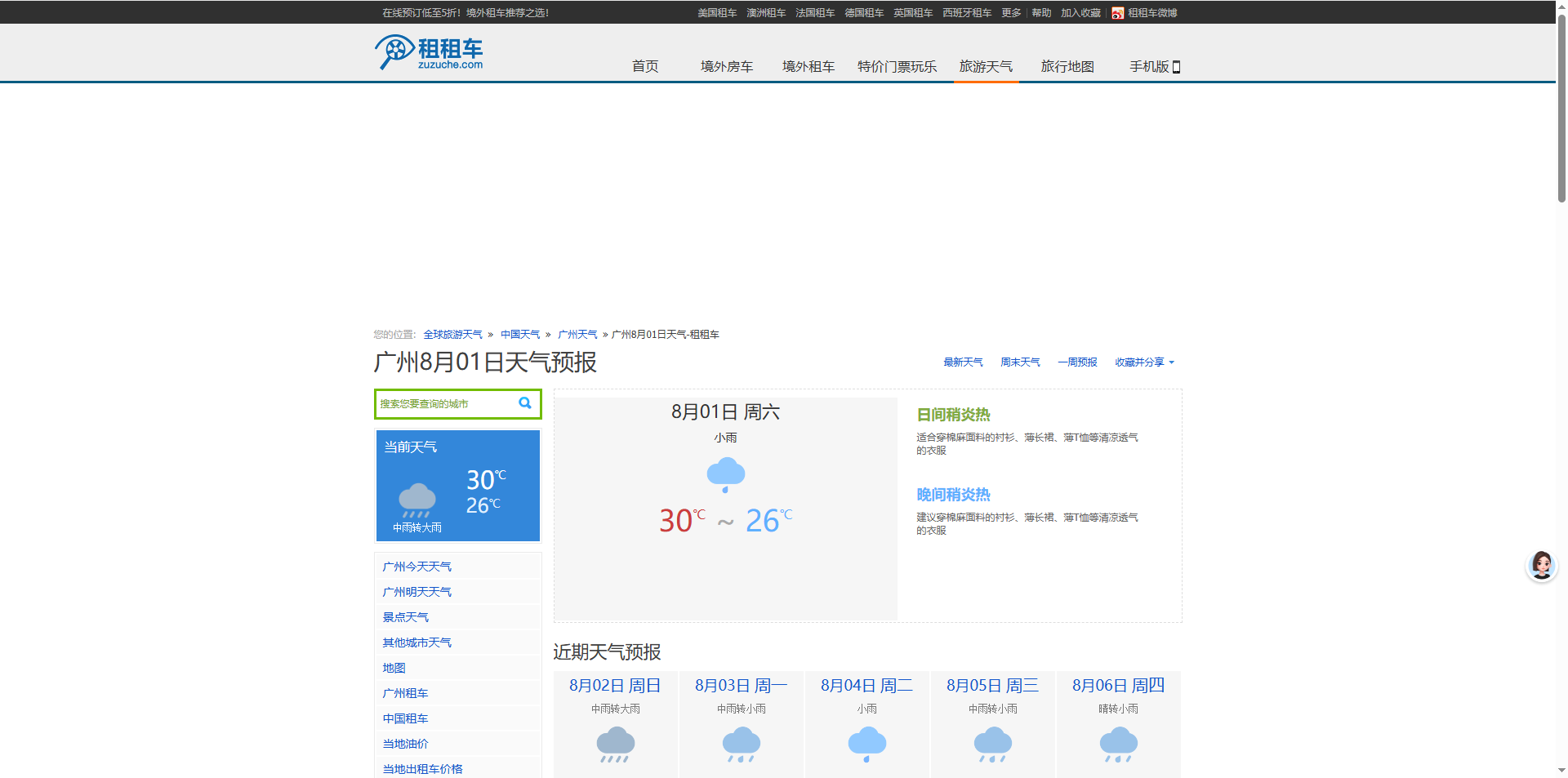Open the 旅行地图 tab

click(1067, 66)
